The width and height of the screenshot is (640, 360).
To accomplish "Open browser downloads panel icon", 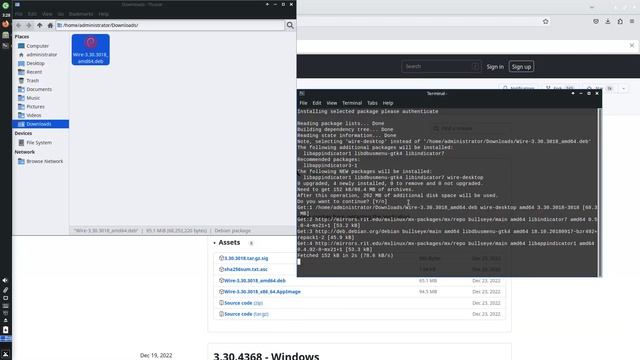I will [x=608, y=21].
